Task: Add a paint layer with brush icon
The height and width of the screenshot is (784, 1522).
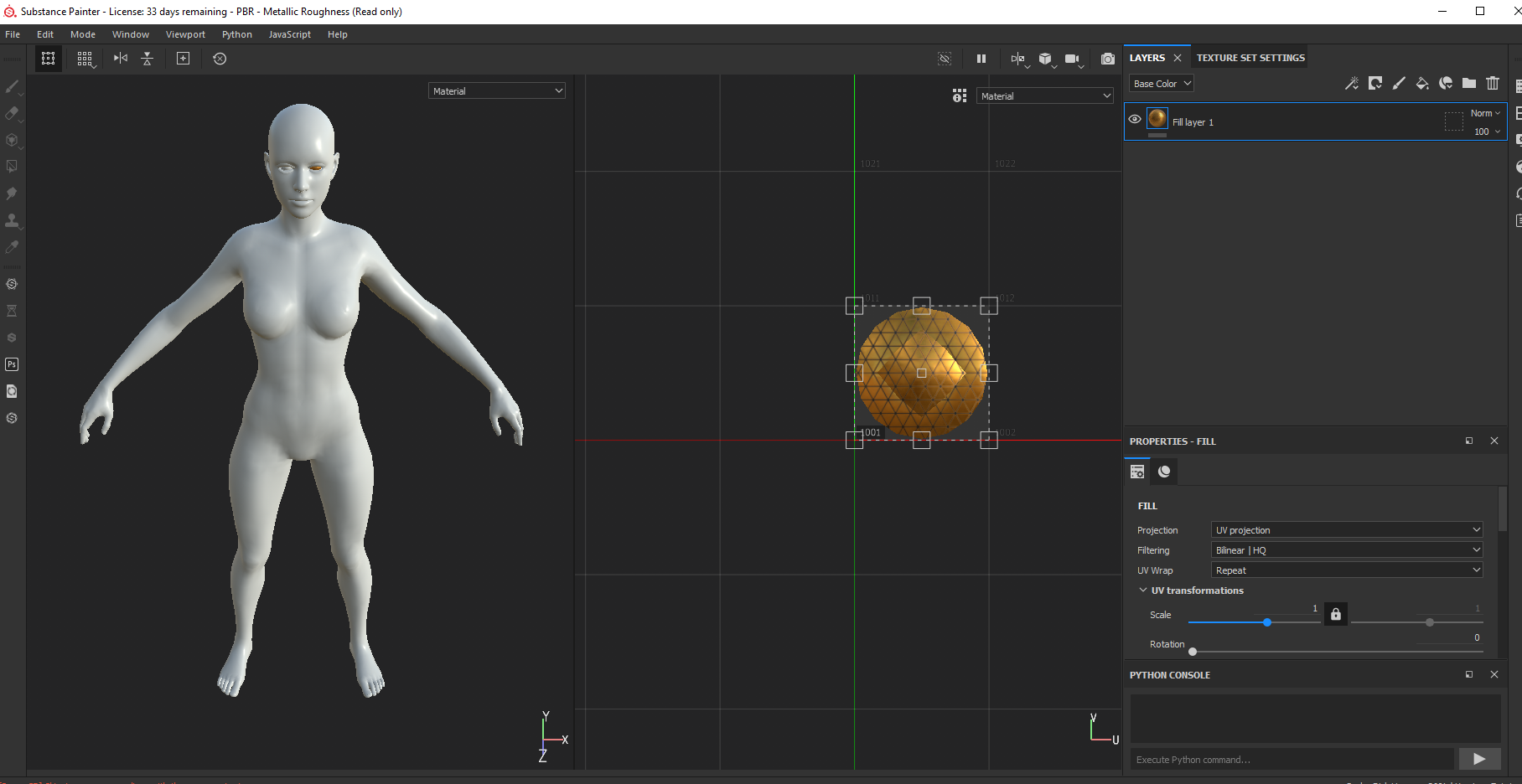Action: (1399, 83)
